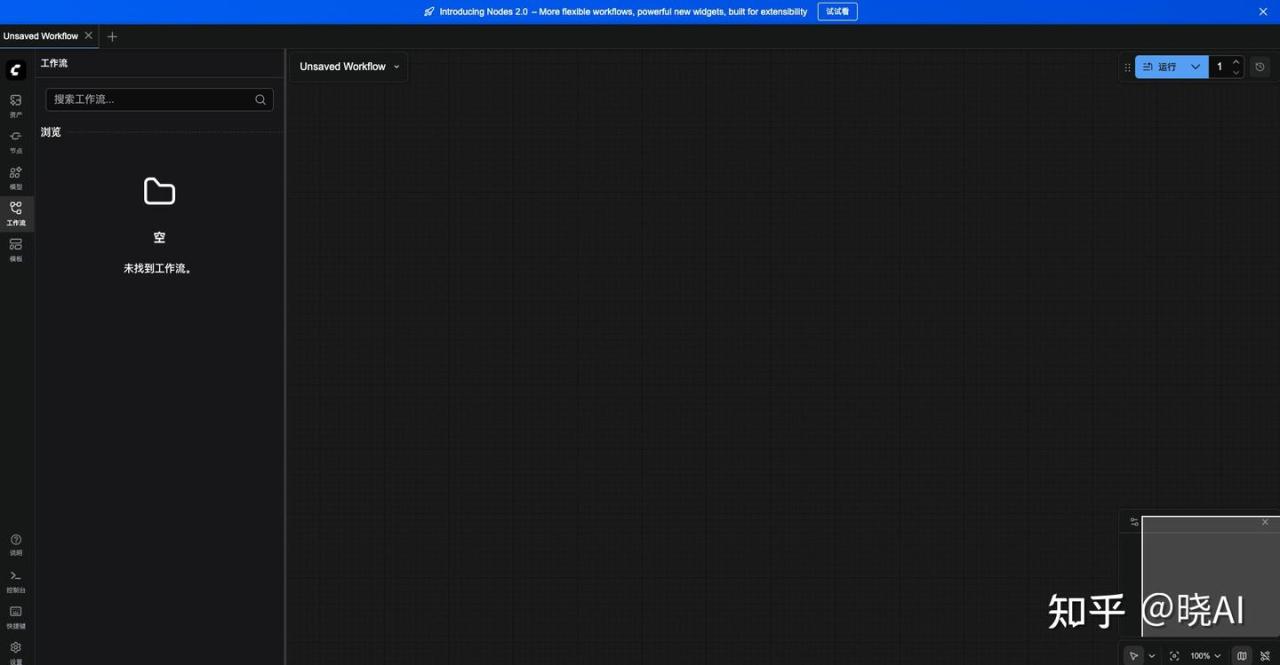Click the 搜索工作流 search field
This screenshot has width=1280, height=665.
[x=150, y=99]
